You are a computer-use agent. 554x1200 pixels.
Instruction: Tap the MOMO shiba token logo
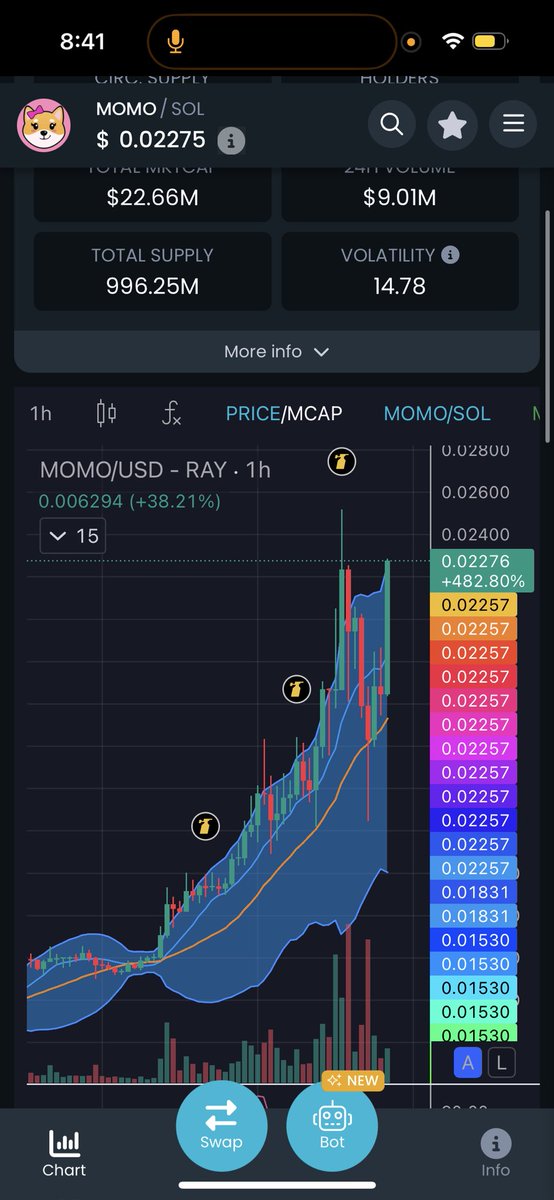tap(43, 125)
